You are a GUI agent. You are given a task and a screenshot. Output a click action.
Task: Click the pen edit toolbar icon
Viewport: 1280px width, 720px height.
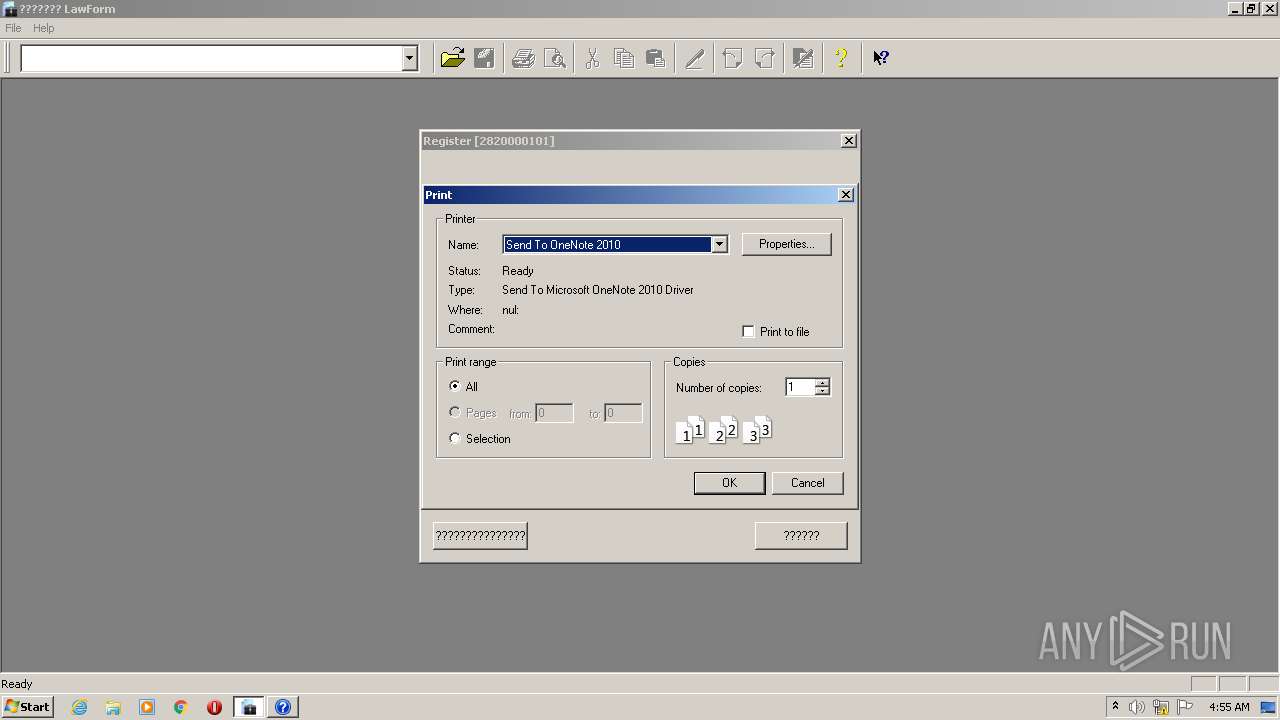[x=695, y=58]
